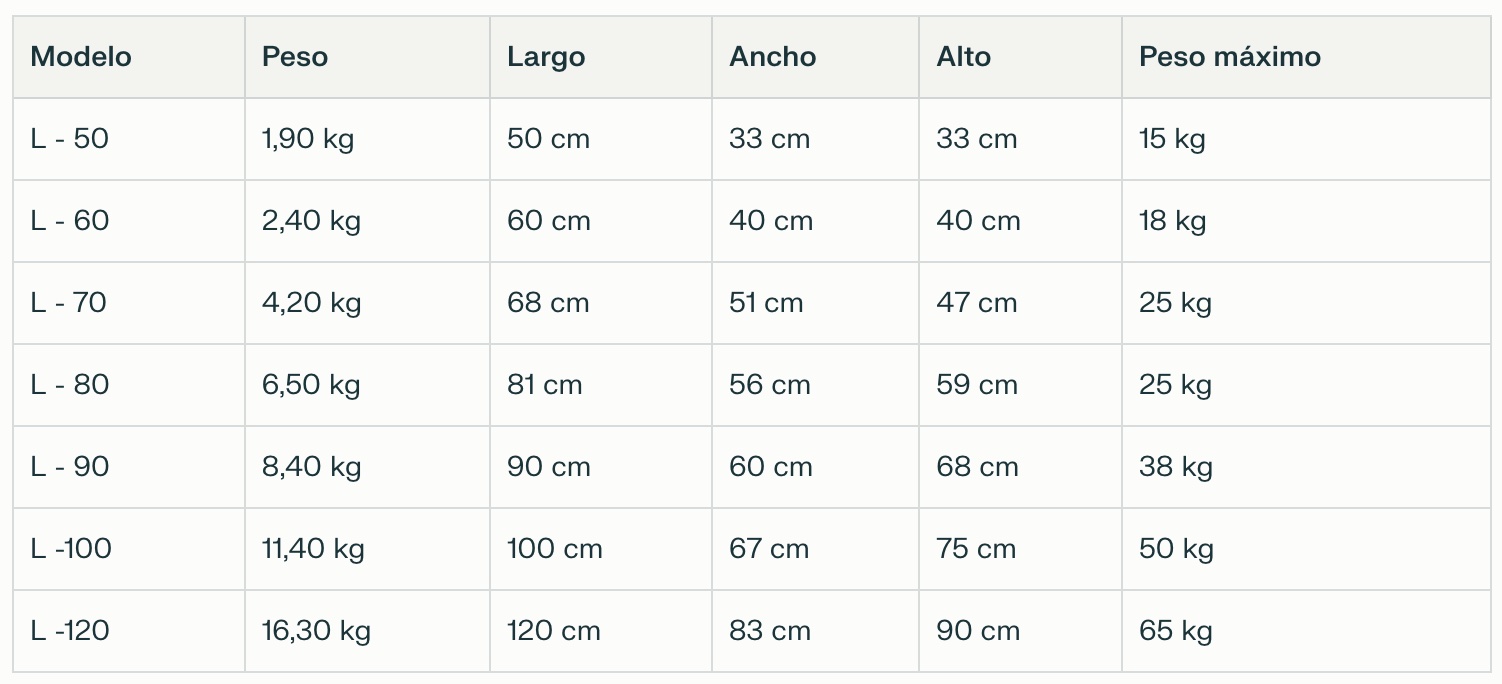1502x684 pixels.
Task: Select the 83 cm width cell
Action: tap(769, 631)
